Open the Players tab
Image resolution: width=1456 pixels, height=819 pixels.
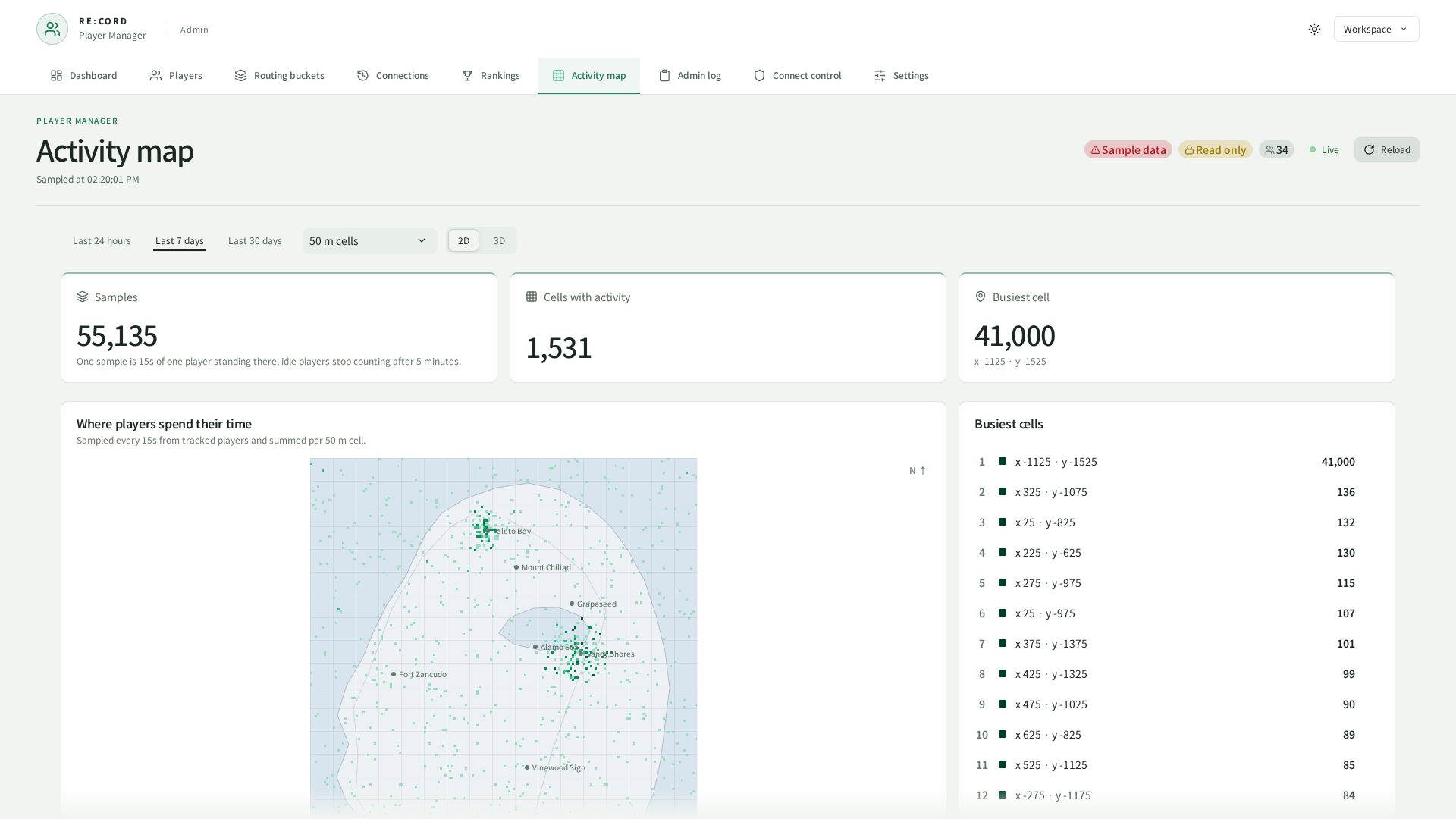click(176, 76)
